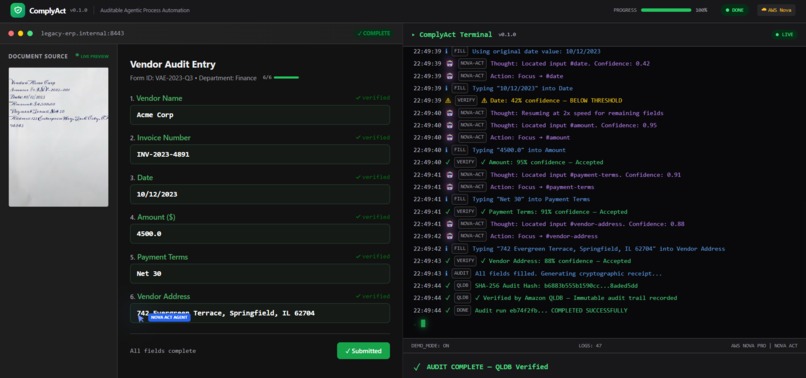Click DONE tag on 'Audit run eb74f2fb' row
Viewport: 806px width, 378px height.
[x=462, y=311]
